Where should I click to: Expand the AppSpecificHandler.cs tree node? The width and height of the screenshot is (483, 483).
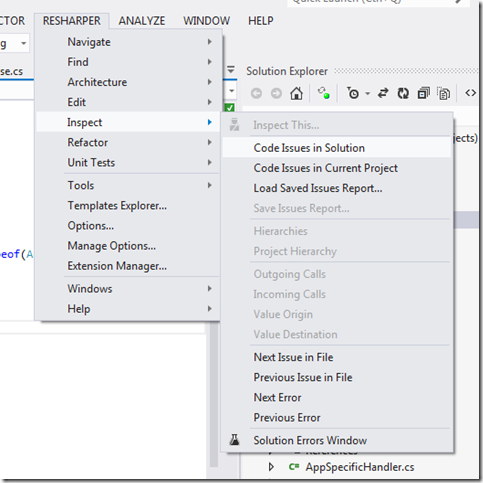(x=271, y=467)
